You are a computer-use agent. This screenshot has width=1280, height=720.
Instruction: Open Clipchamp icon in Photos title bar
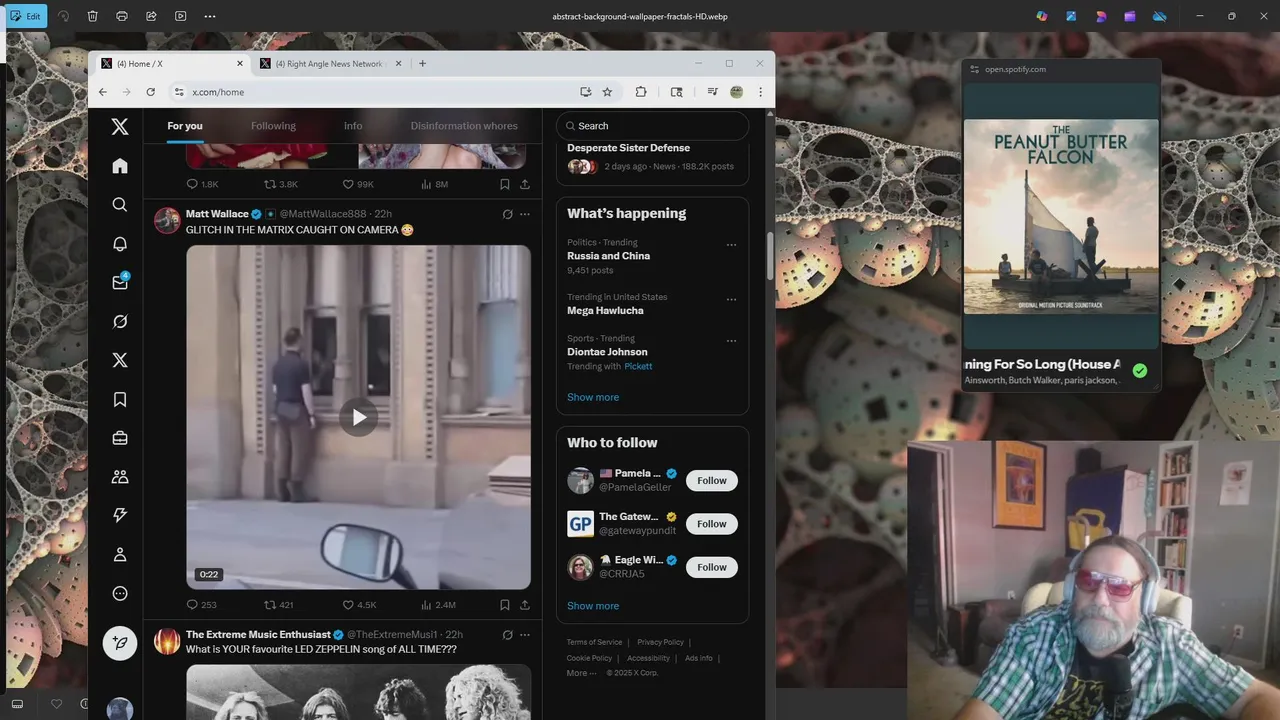(1130, 16)
